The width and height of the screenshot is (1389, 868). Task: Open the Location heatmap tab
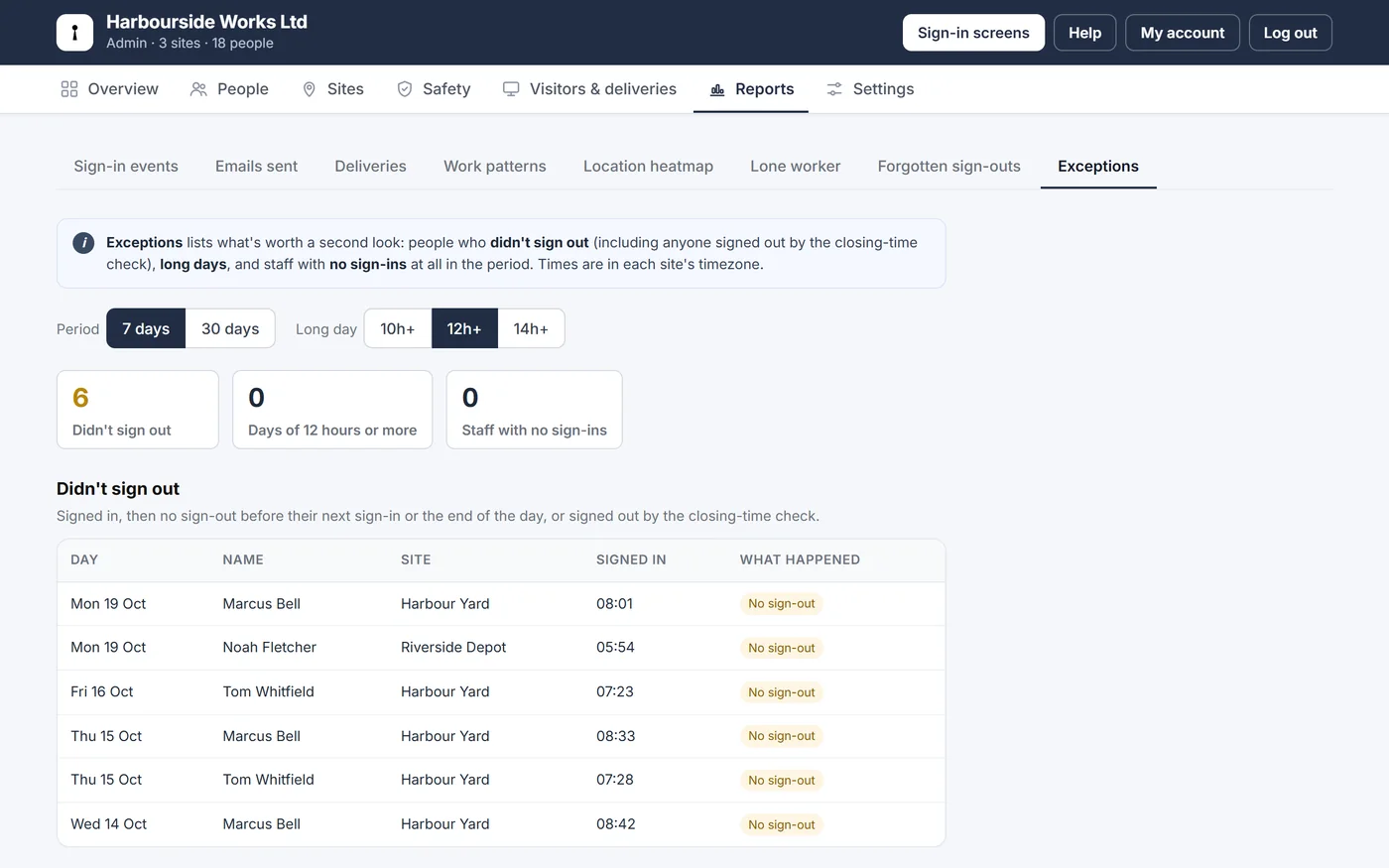[648, 166]
